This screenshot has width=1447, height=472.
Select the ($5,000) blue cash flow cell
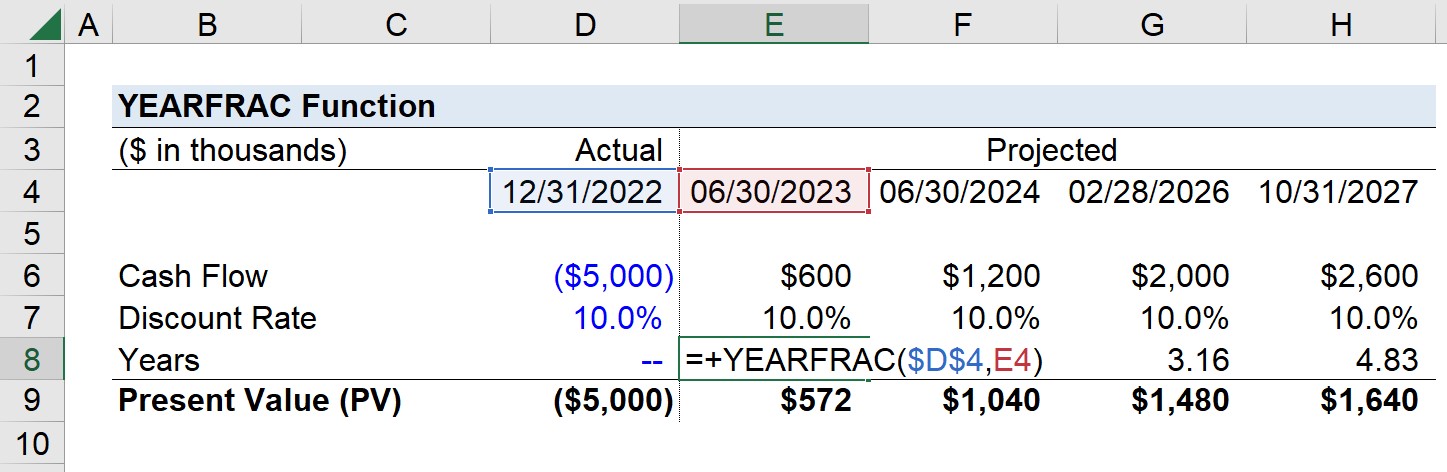(584, 275)
